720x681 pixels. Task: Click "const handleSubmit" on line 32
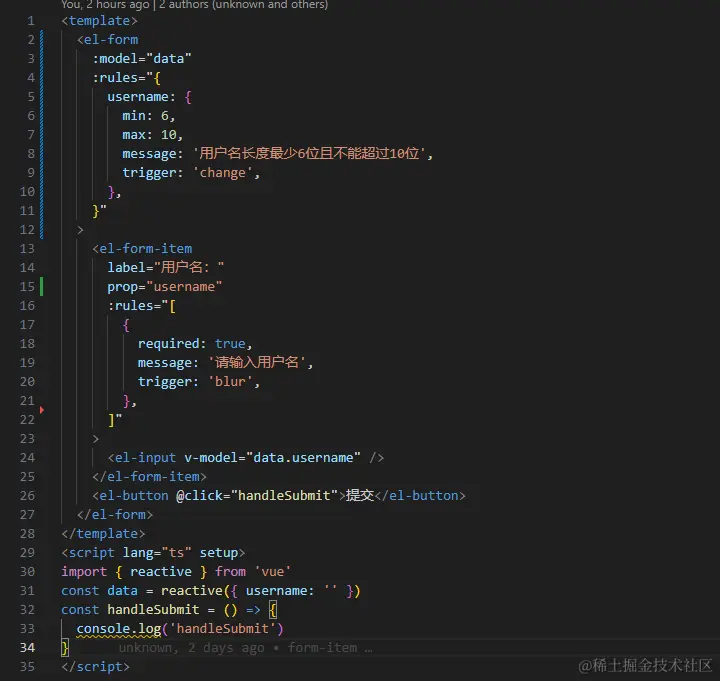(130, 609)
